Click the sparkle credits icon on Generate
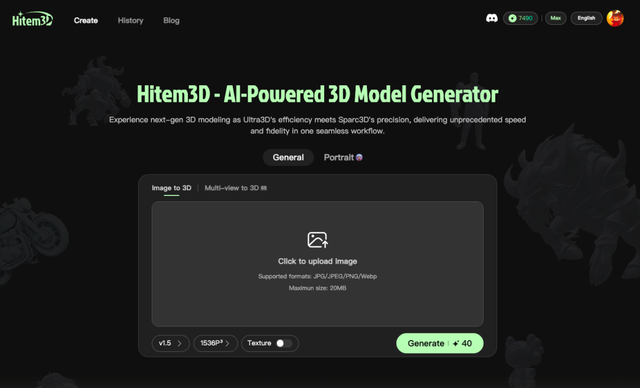This screenshot has width=640, height=388. click(x=456, y=344)
